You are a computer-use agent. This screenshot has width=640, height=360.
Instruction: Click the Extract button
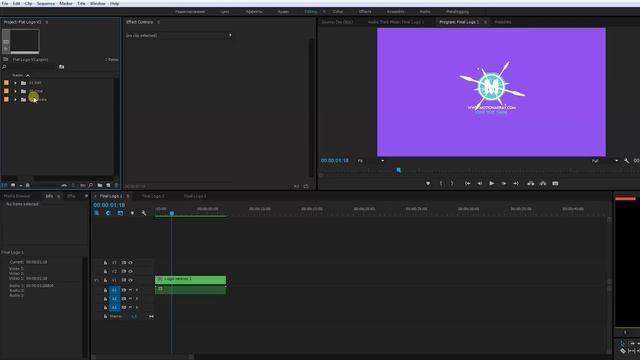(x=543, y=184)
